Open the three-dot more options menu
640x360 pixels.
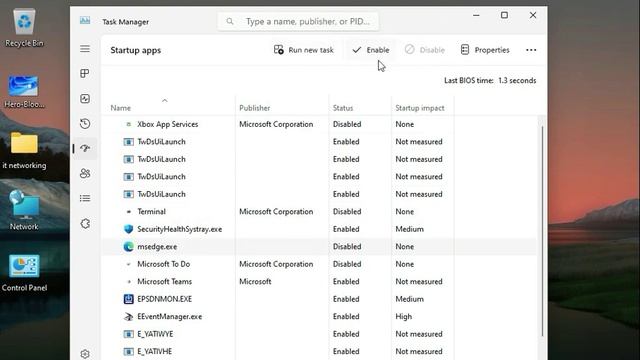(x=531, y=50)
